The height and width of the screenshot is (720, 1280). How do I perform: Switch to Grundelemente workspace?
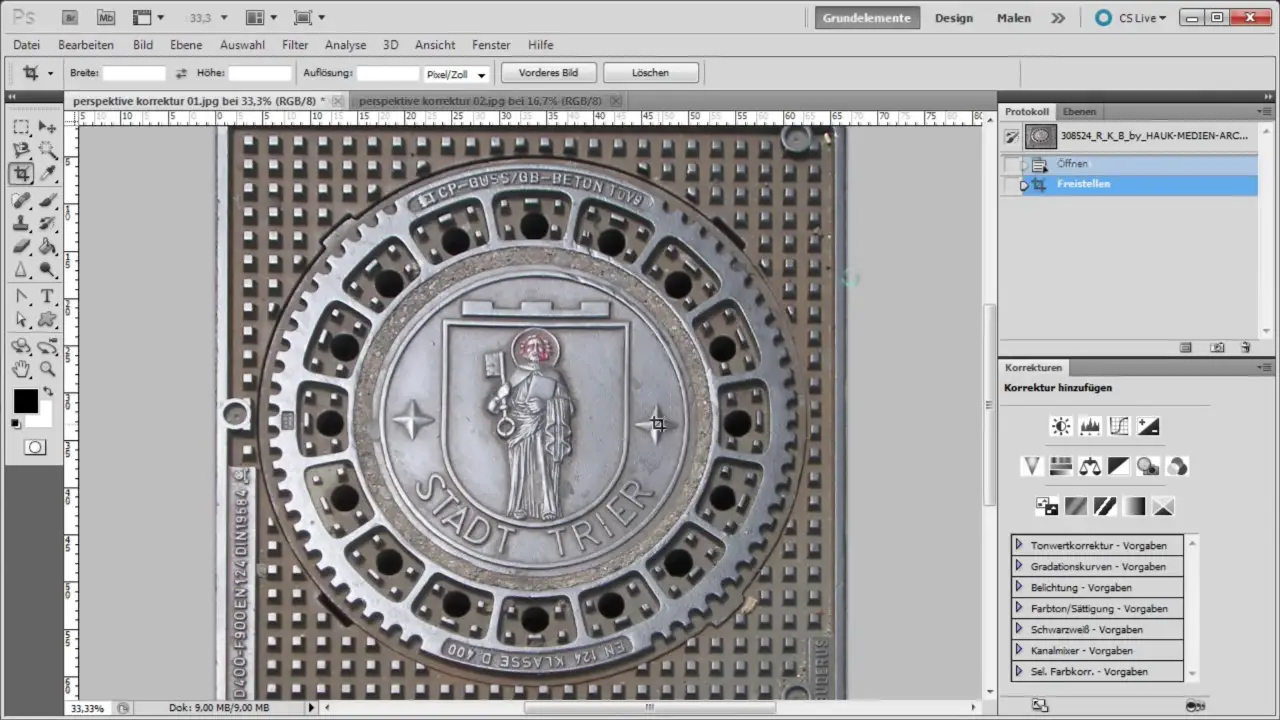click(867, 17)
